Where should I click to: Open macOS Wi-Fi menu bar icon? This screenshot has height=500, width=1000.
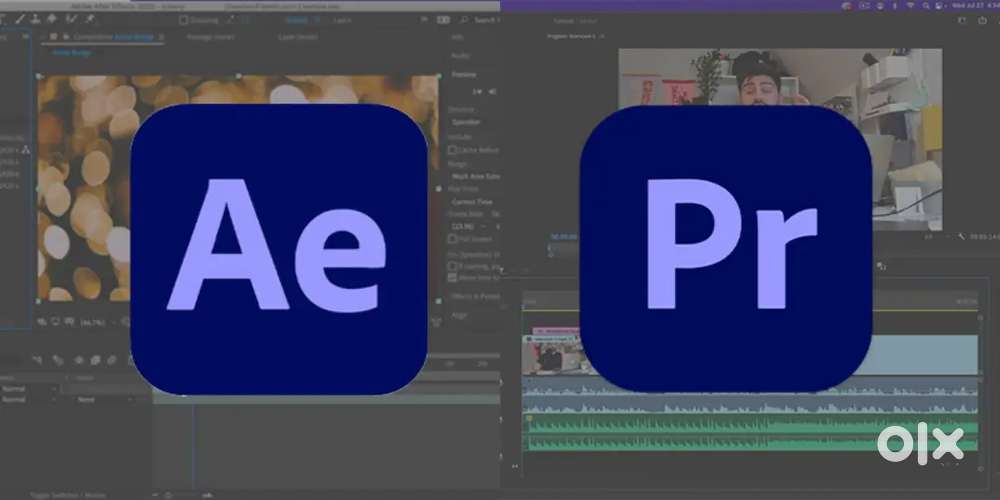coord(910,6)
